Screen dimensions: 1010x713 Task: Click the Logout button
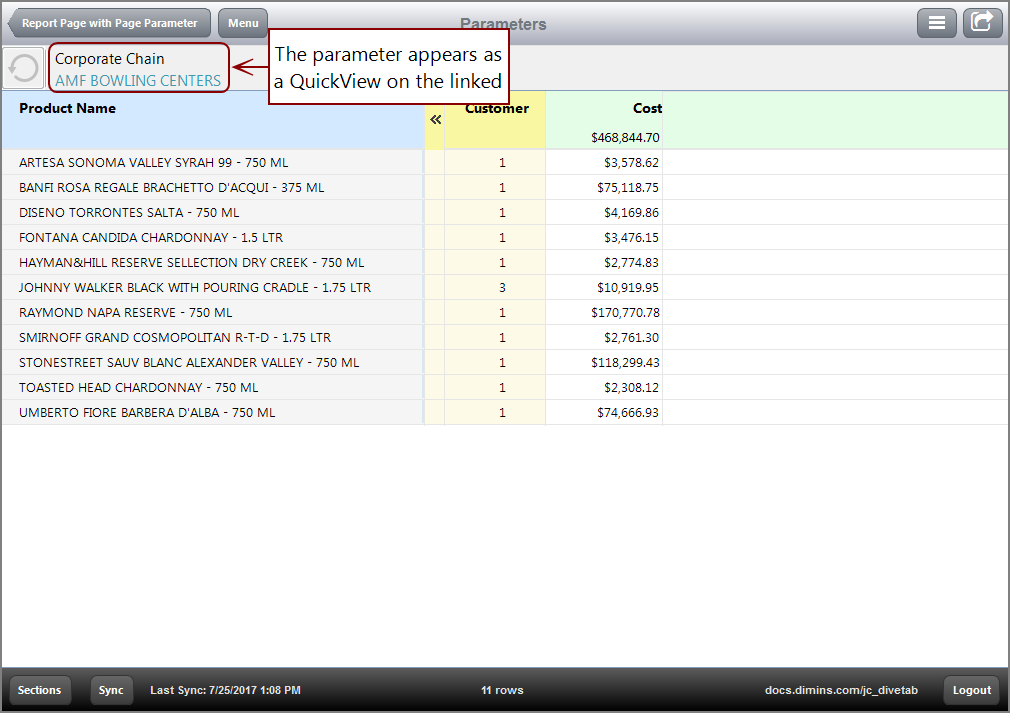pyautogui.click(x=970, y=690)
